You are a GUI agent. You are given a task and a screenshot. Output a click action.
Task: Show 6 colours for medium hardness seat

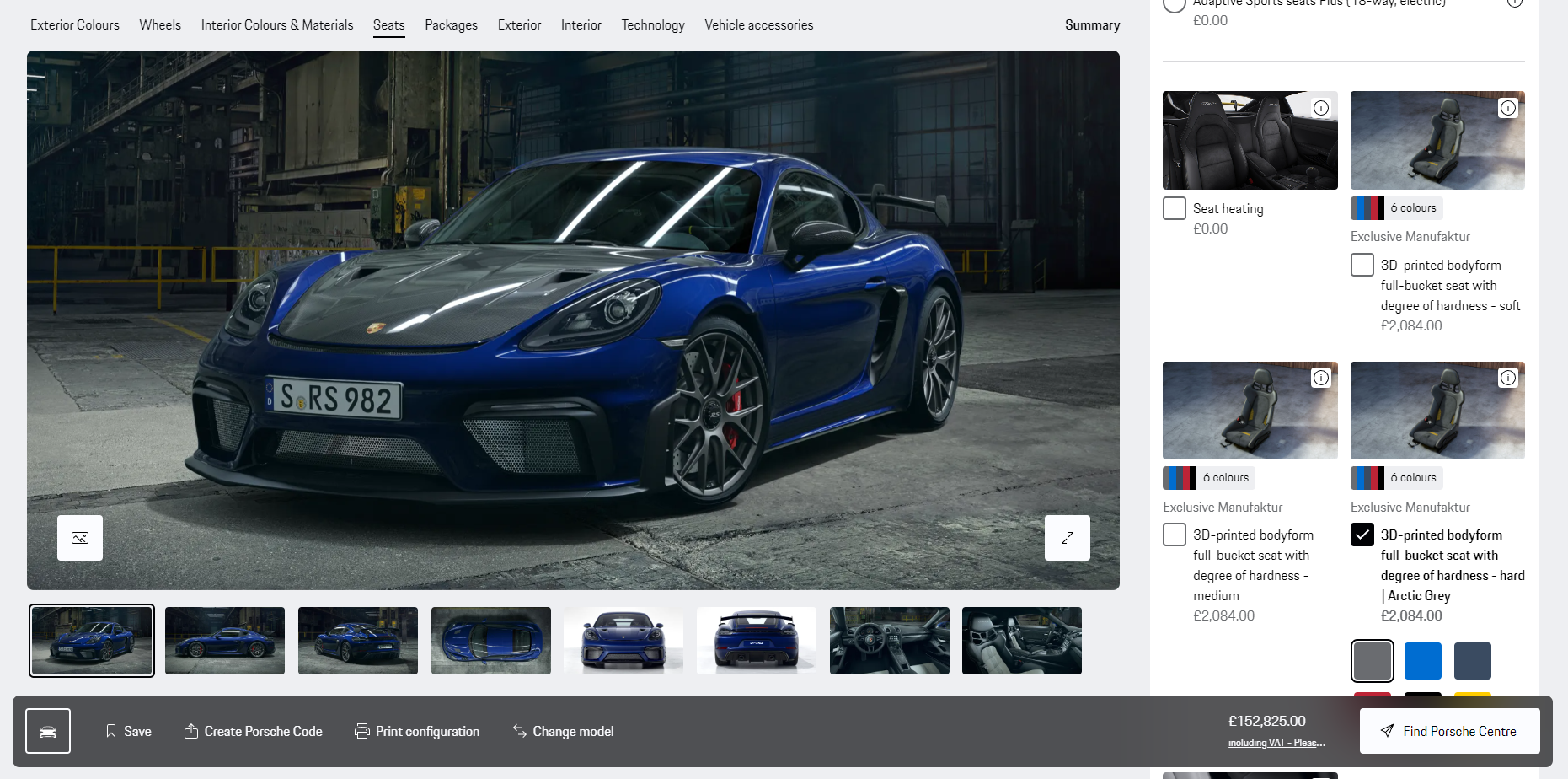coord(1209,478)
